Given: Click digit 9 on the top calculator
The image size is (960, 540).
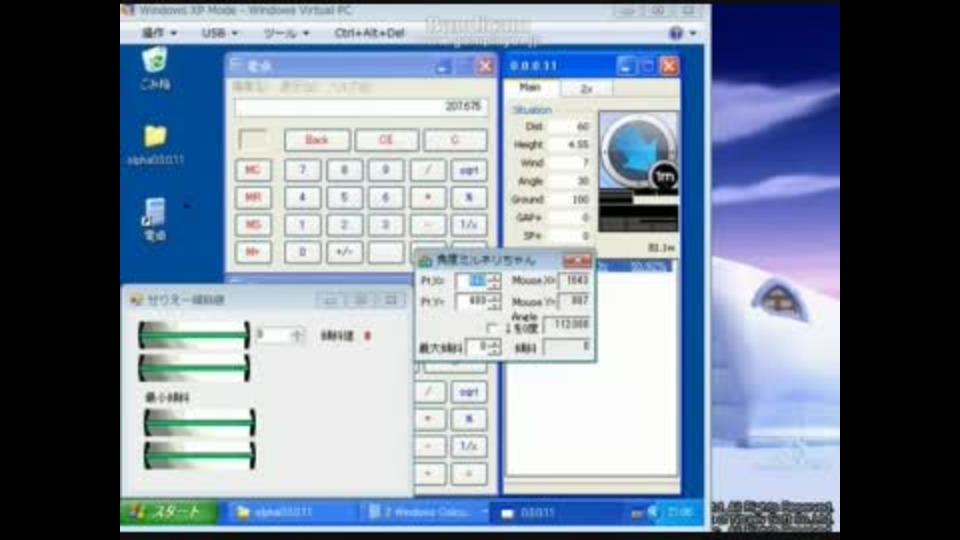Looking at the screenshot, I should pos(386,170).
